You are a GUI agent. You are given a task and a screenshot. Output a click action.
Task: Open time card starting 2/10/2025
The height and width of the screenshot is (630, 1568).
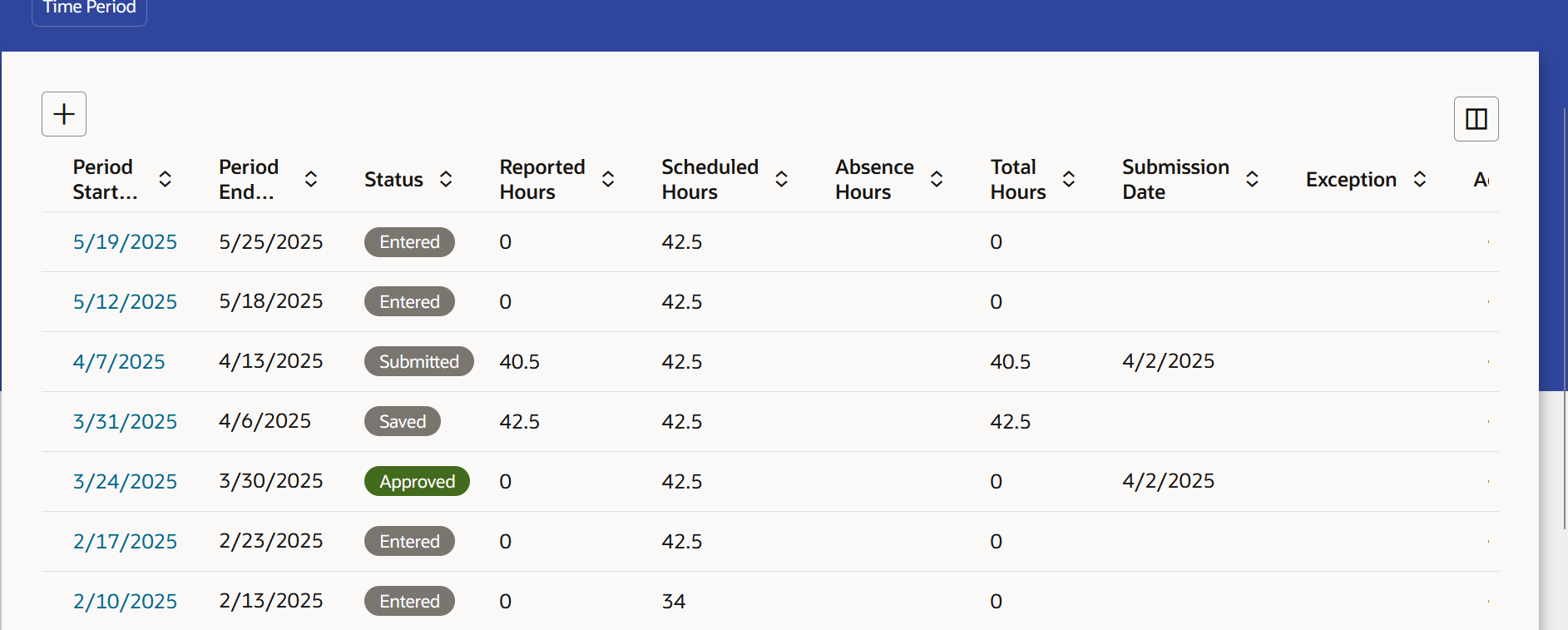[x=125, y=602]
